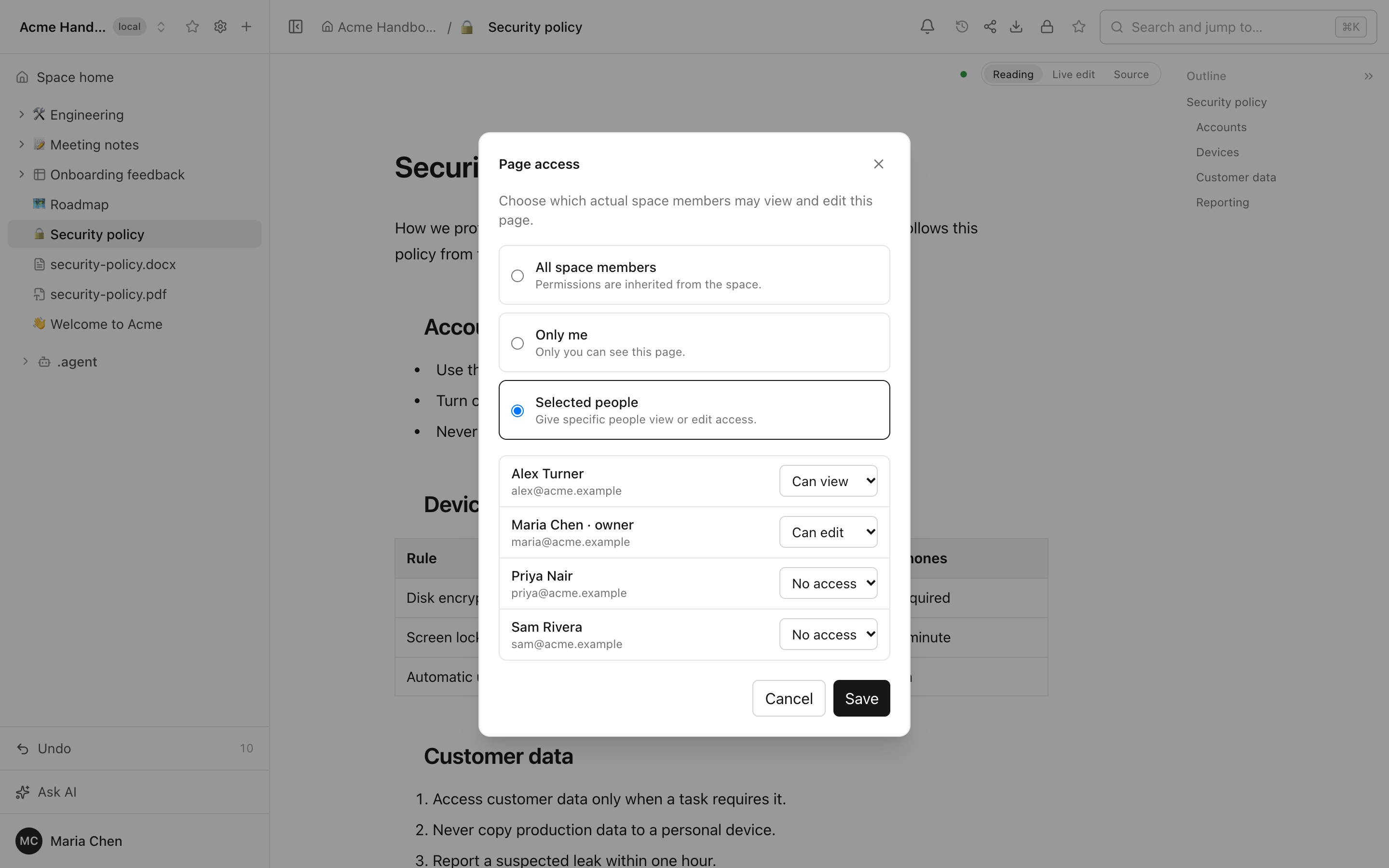Expand the Meeting notes tree item

[21, 144]
